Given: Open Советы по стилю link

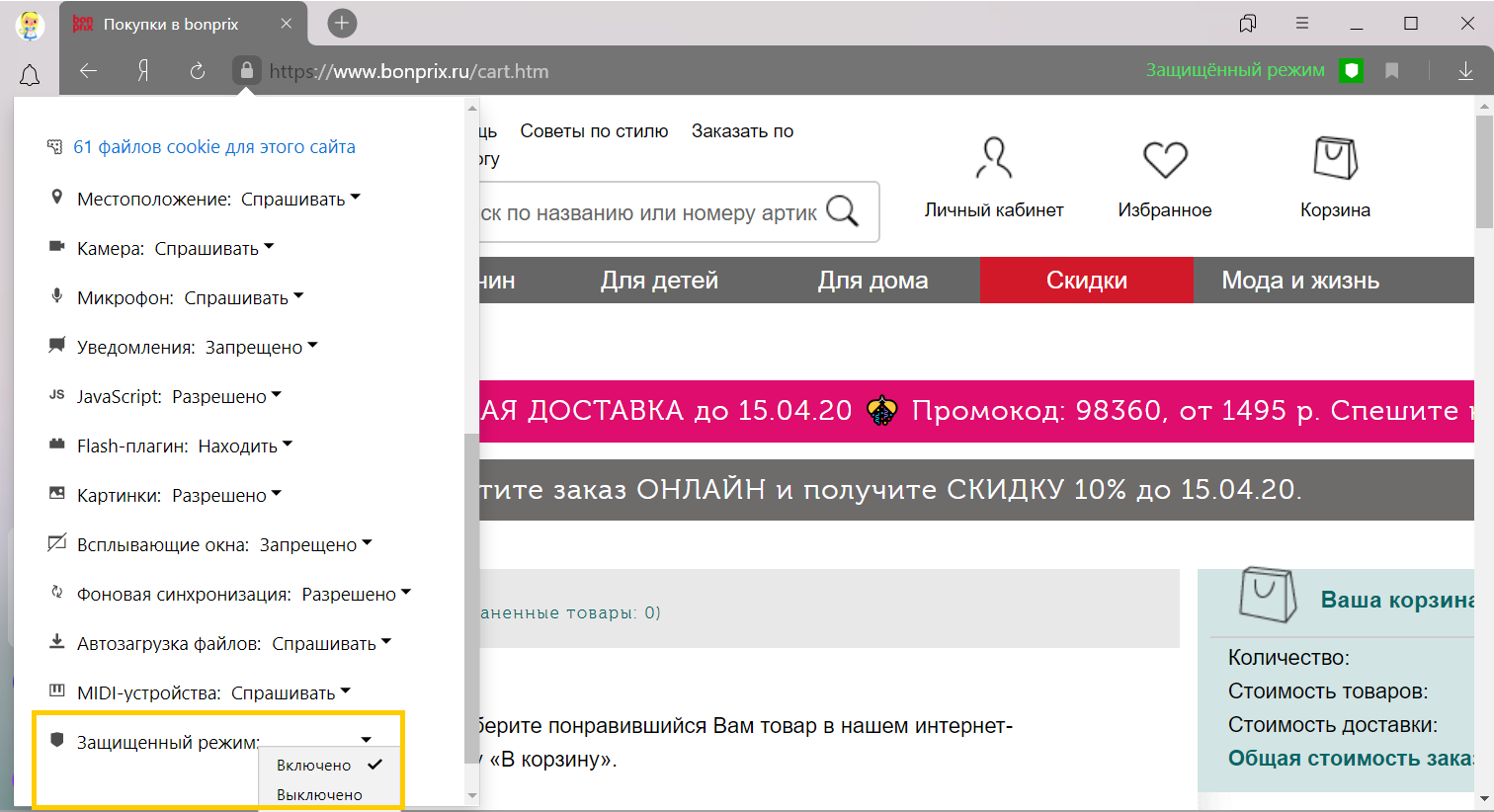Looking at the screenshot, I should (x=594, y=131).
